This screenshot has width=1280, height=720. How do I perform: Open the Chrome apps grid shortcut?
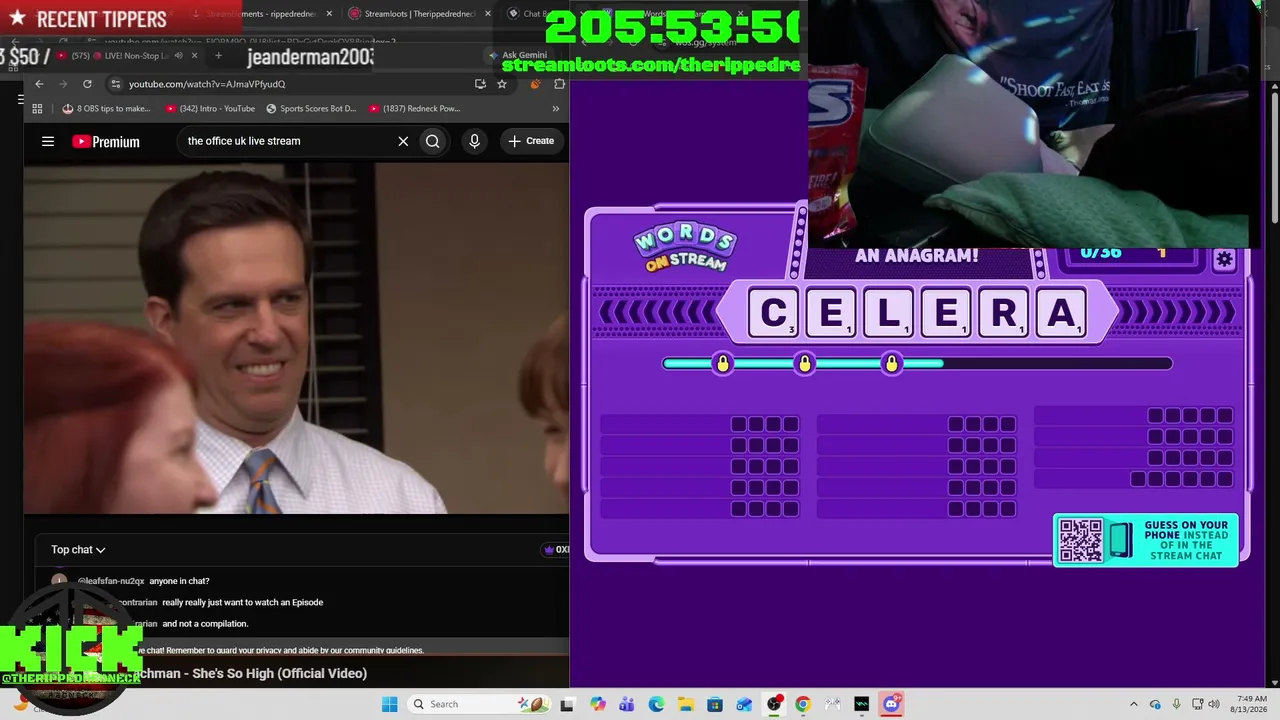(37, 108)
